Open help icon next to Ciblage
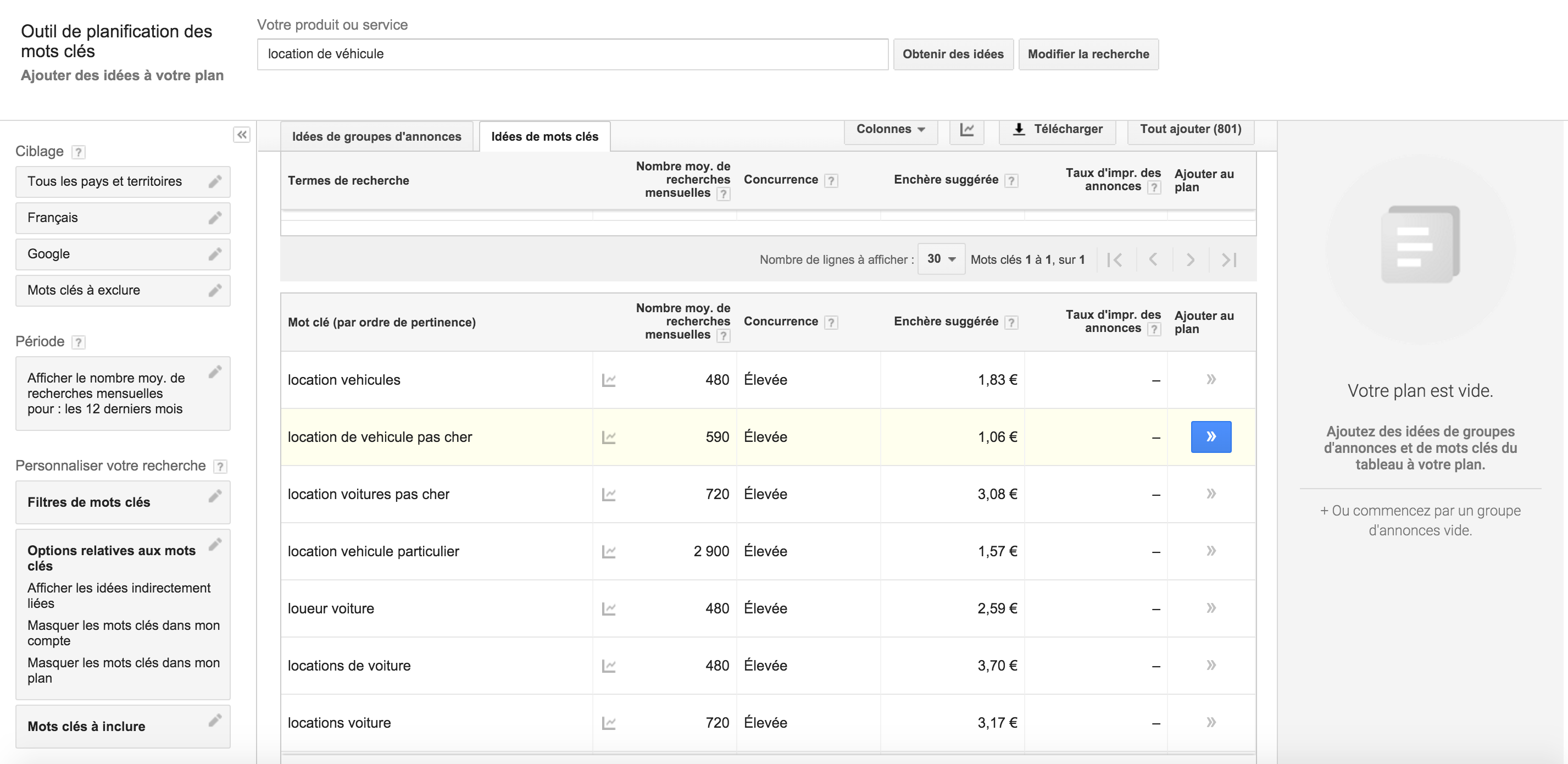This screenshot has height=764, width=1568. 79,152
